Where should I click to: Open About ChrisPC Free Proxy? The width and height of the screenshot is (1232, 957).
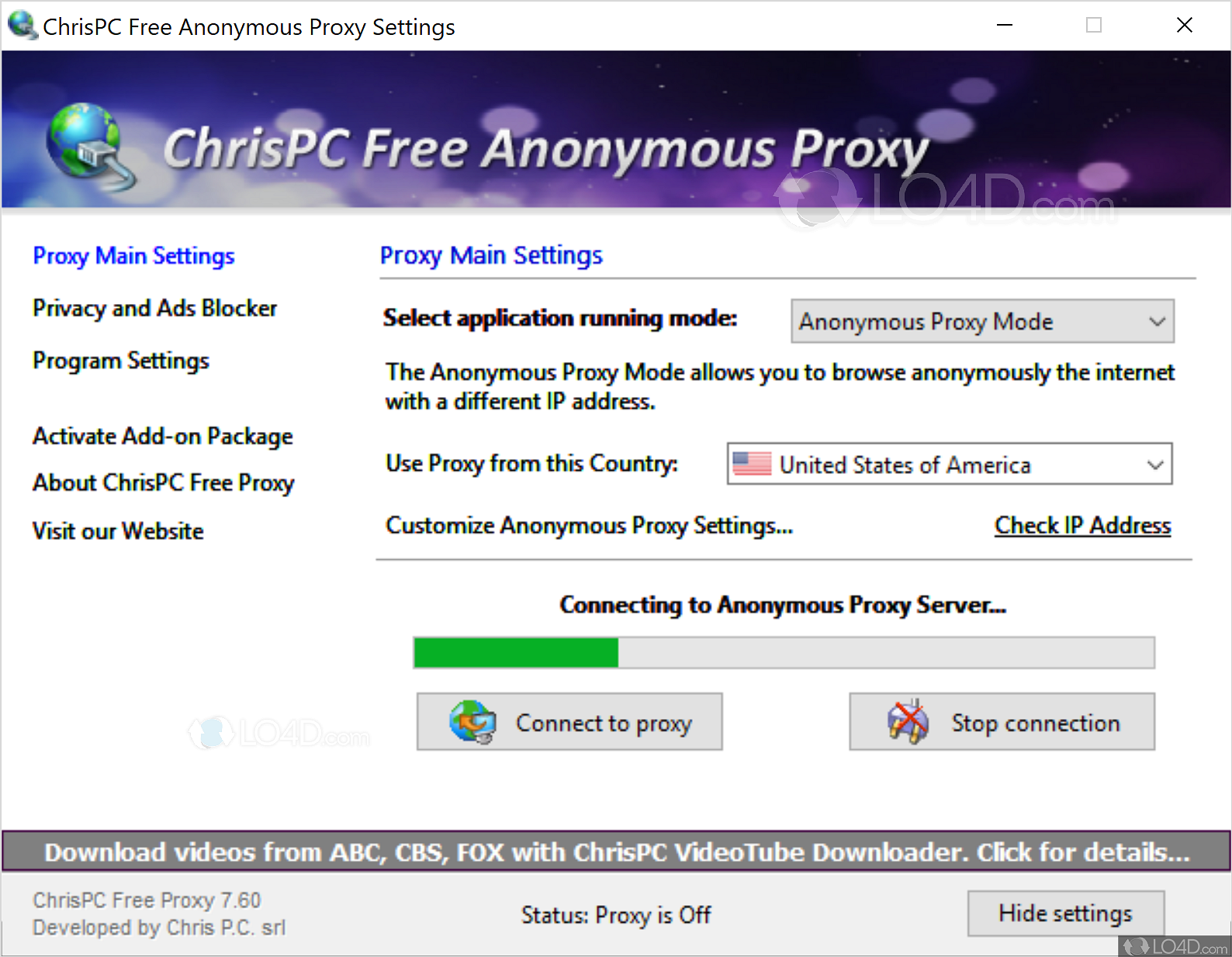click(x=164, y=483)
